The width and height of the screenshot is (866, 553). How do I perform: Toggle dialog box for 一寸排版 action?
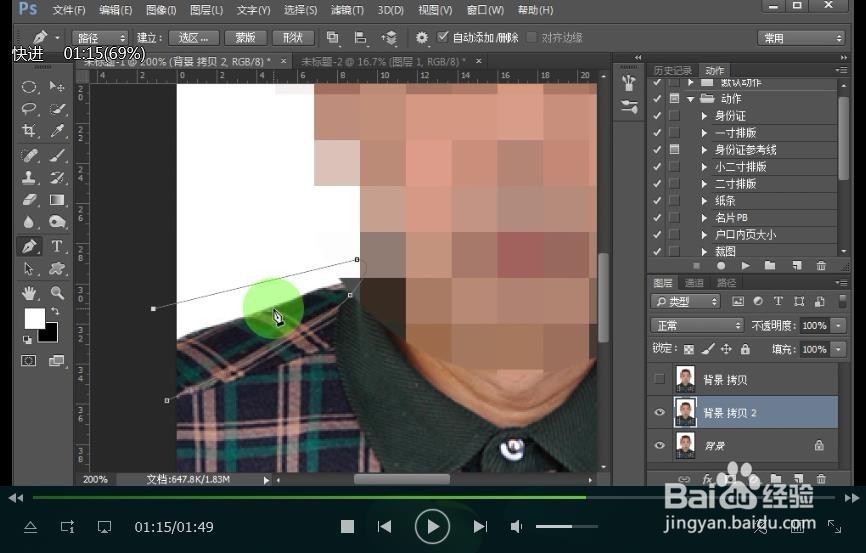tap(674, 133)
